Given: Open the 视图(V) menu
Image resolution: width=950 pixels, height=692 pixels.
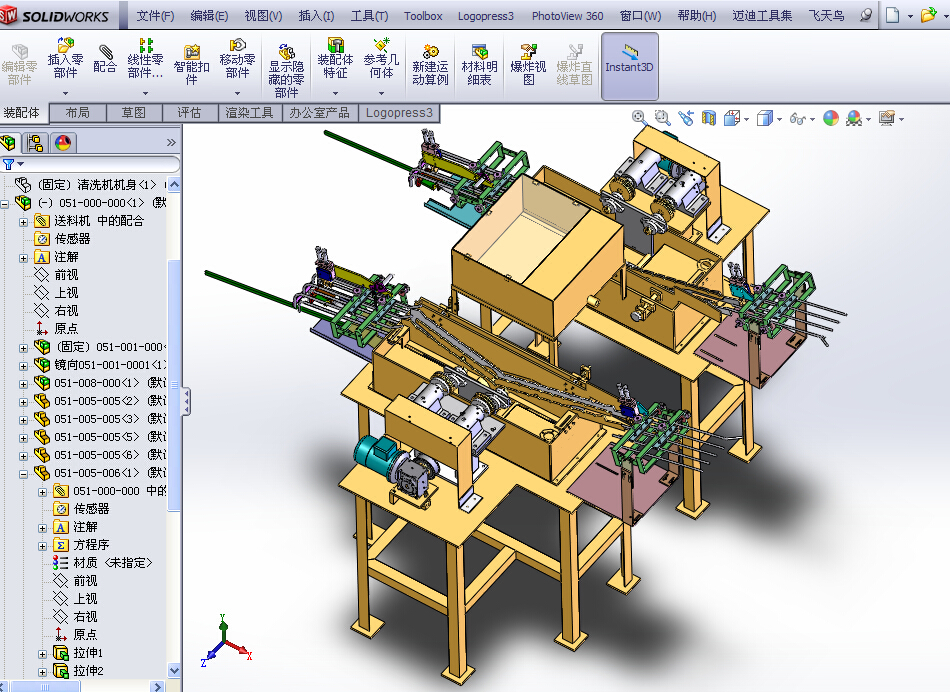Looking at the screenshot, I should 263,16.
